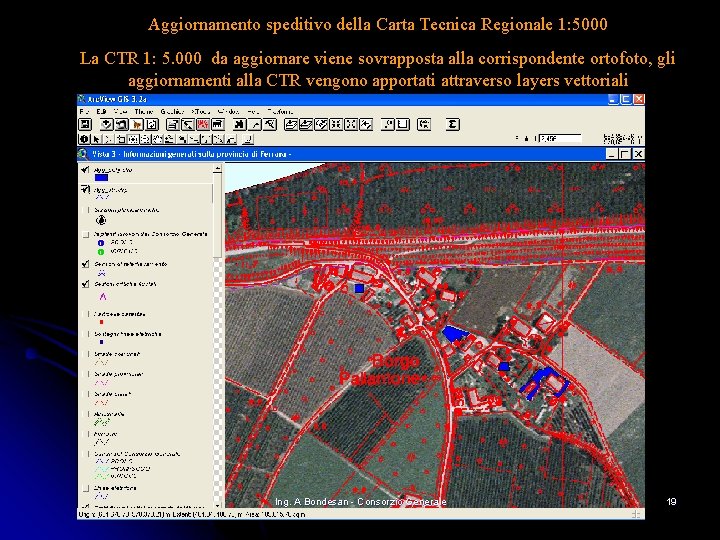
Task: Choose the Select Feature tool, fourth in tool row
Action: (x=120, y=139)
